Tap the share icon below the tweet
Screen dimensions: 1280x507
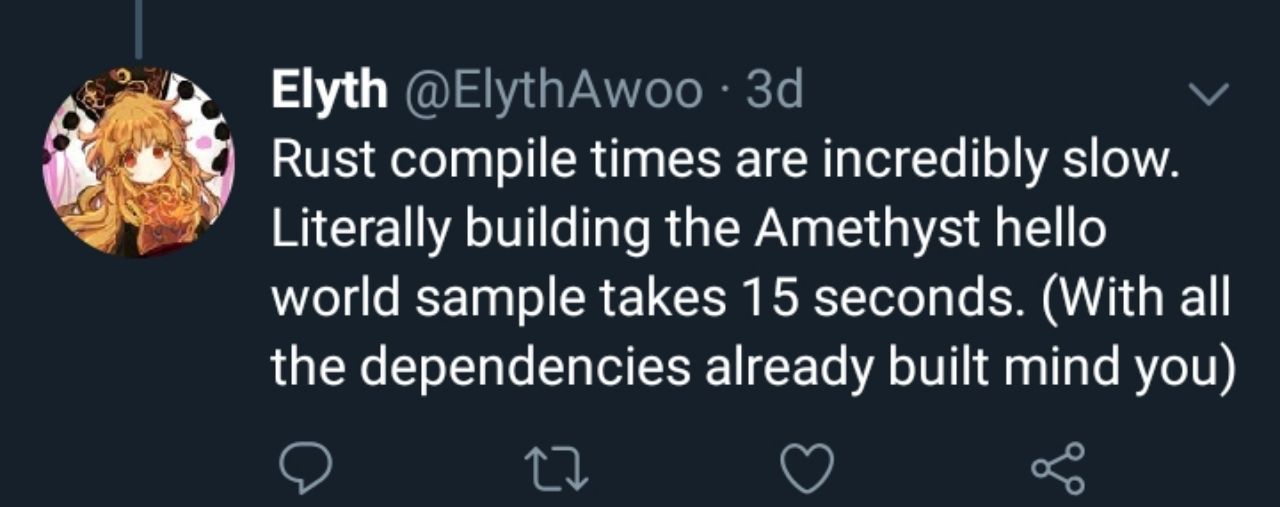click(1057, 467)
